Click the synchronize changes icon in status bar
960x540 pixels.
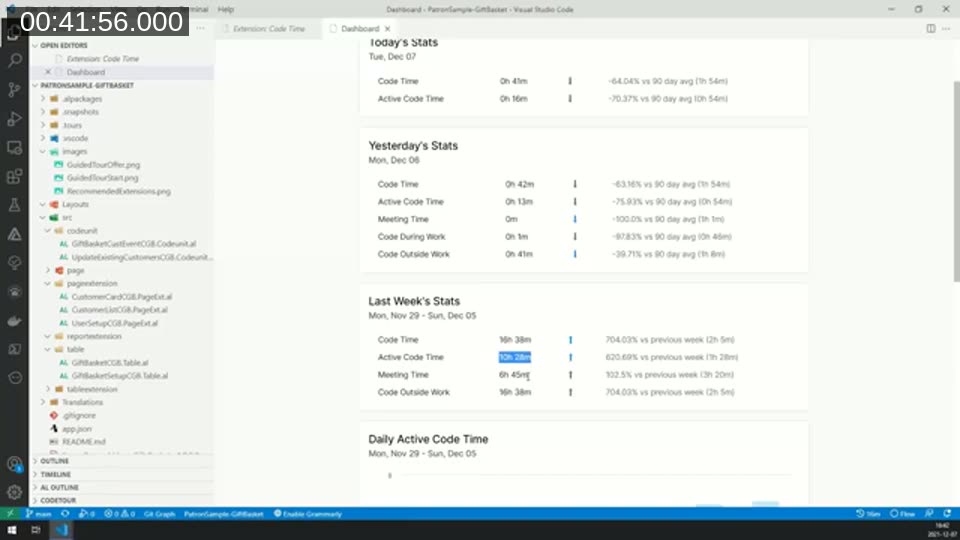coord(65,514)
